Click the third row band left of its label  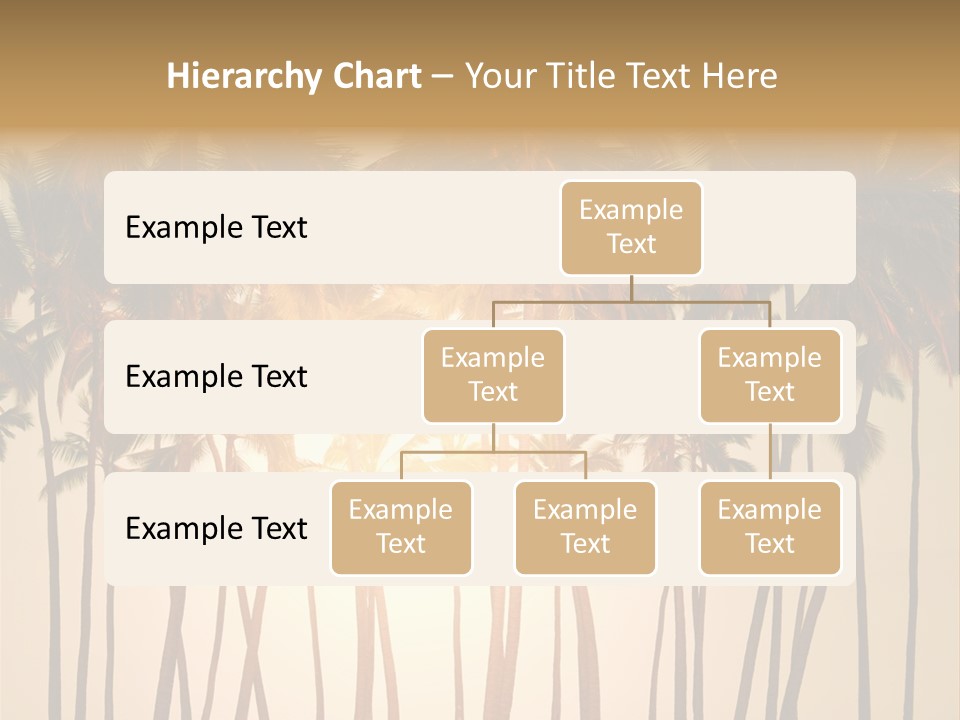114,528
